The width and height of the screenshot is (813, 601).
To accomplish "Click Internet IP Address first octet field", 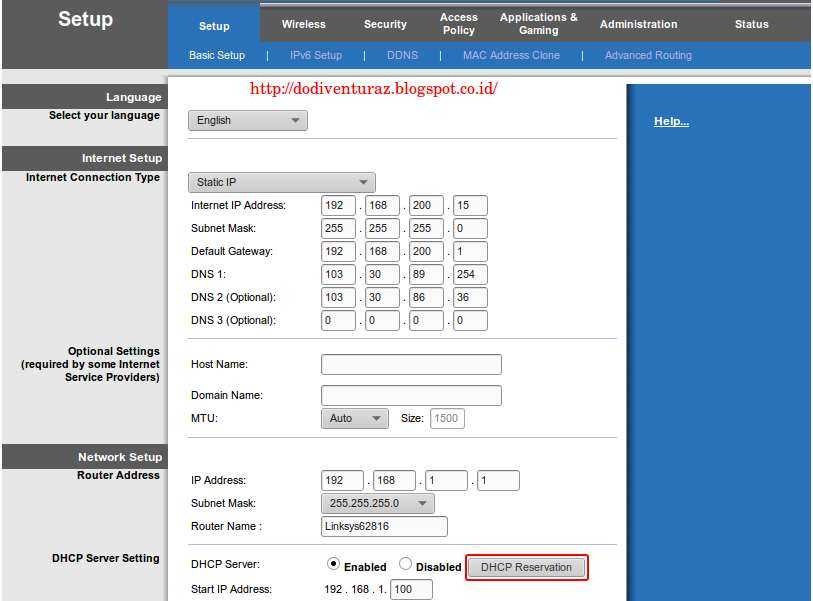I will tap(338, 205).
